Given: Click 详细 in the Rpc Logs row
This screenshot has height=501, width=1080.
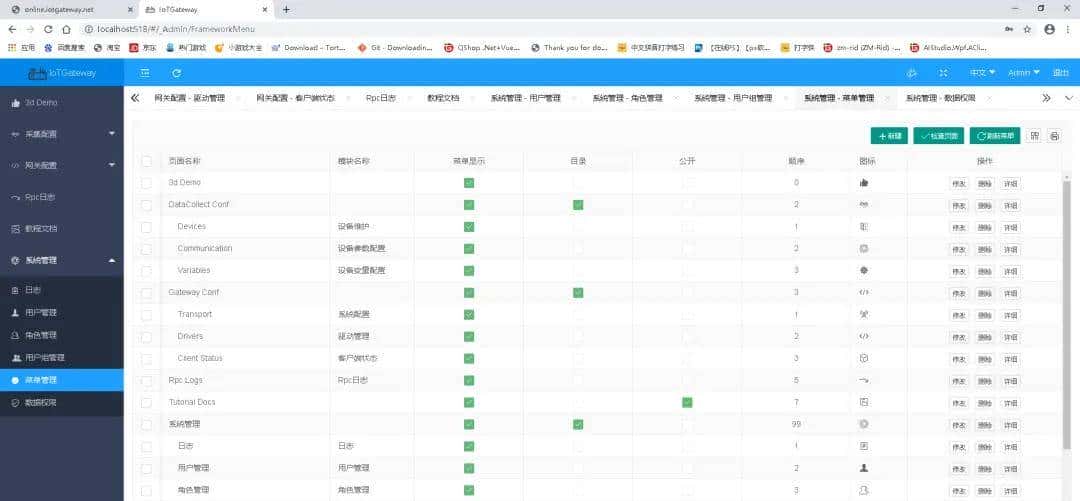Looking at the screenshot, I should 1010,381.
